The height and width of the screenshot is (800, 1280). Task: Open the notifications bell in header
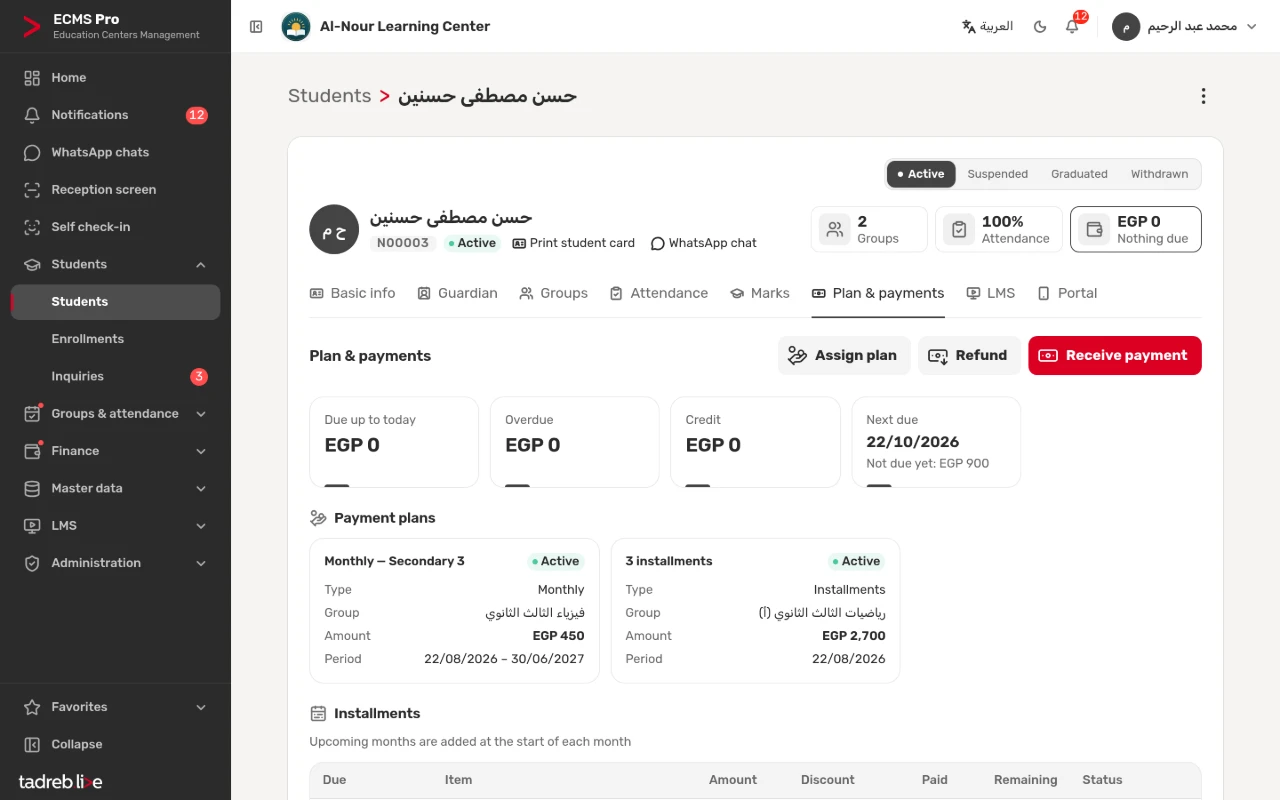pos(1072,27)
